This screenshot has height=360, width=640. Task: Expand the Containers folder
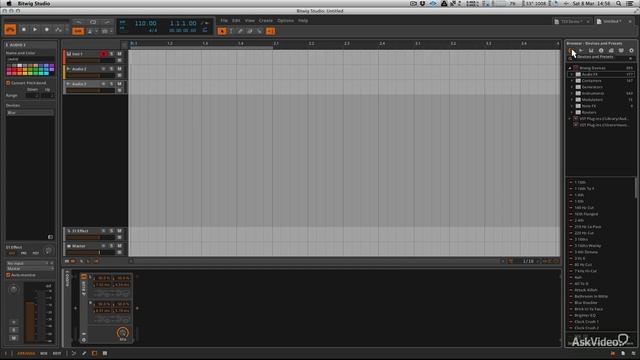tap(572, 81)
